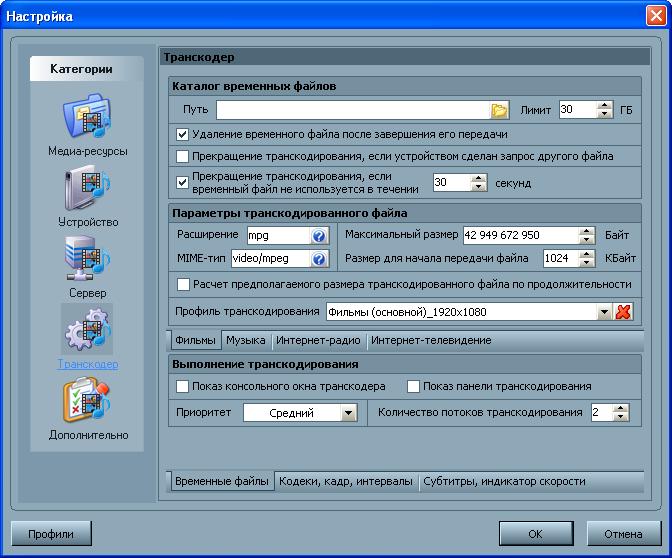The image size is (672, 558).
Task: Enable Показ консольного окна транскодера checkbox
Action: pos(182,386)
